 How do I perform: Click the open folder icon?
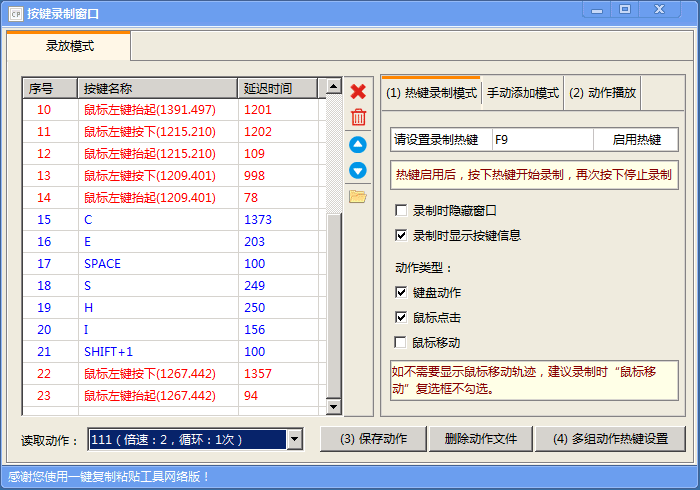tap(358, 196)
